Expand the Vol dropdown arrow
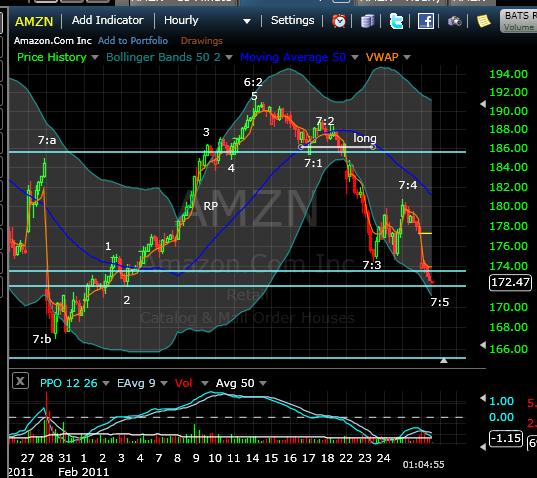537x478 pixels. tap(204, 383)
